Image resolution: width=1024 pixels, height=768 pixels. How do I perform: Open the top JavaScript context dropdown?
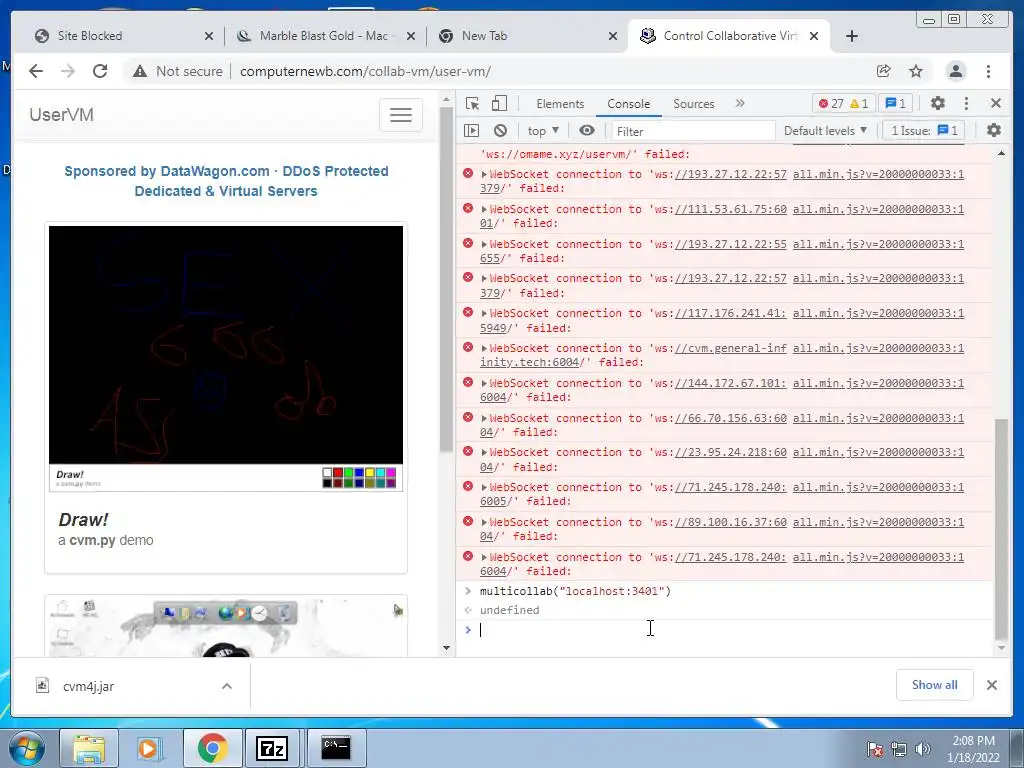click(x=543, y=131)
